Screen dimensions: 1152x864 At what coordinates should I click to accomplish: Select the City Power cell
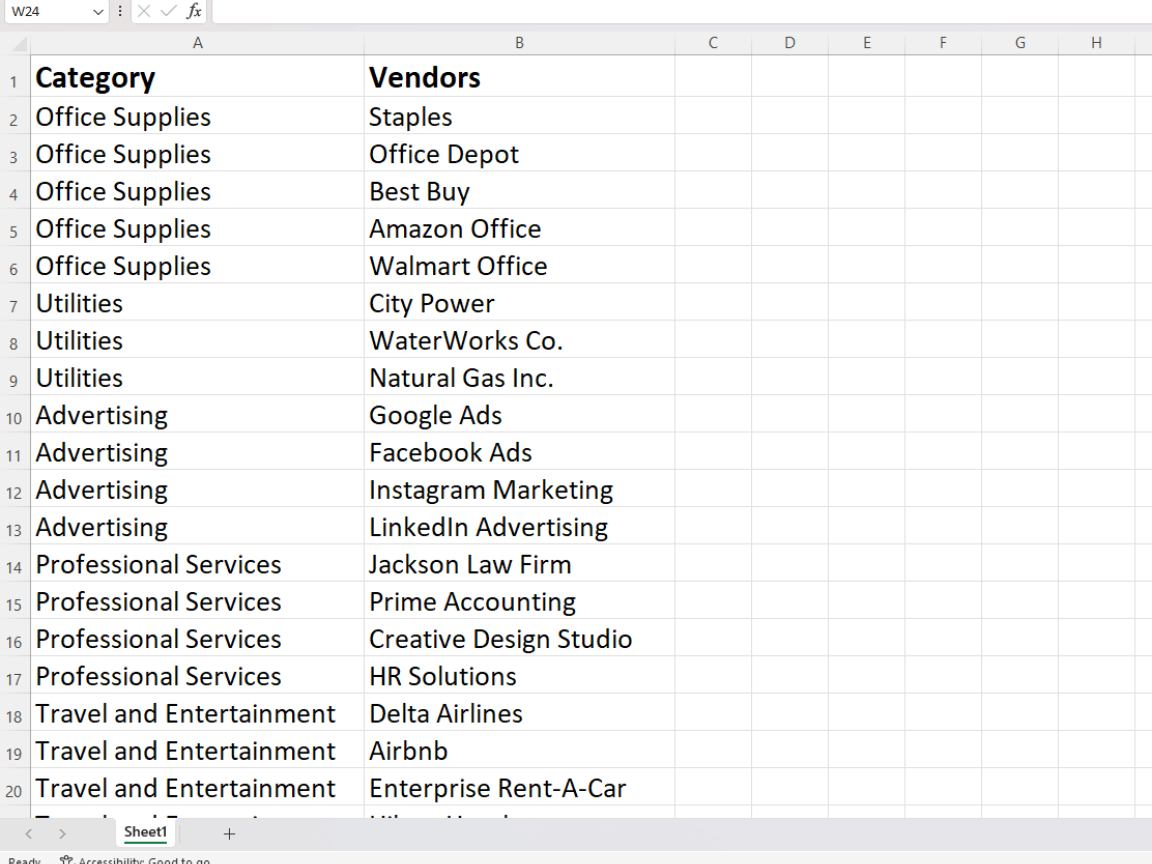click(x=519, y=303)
